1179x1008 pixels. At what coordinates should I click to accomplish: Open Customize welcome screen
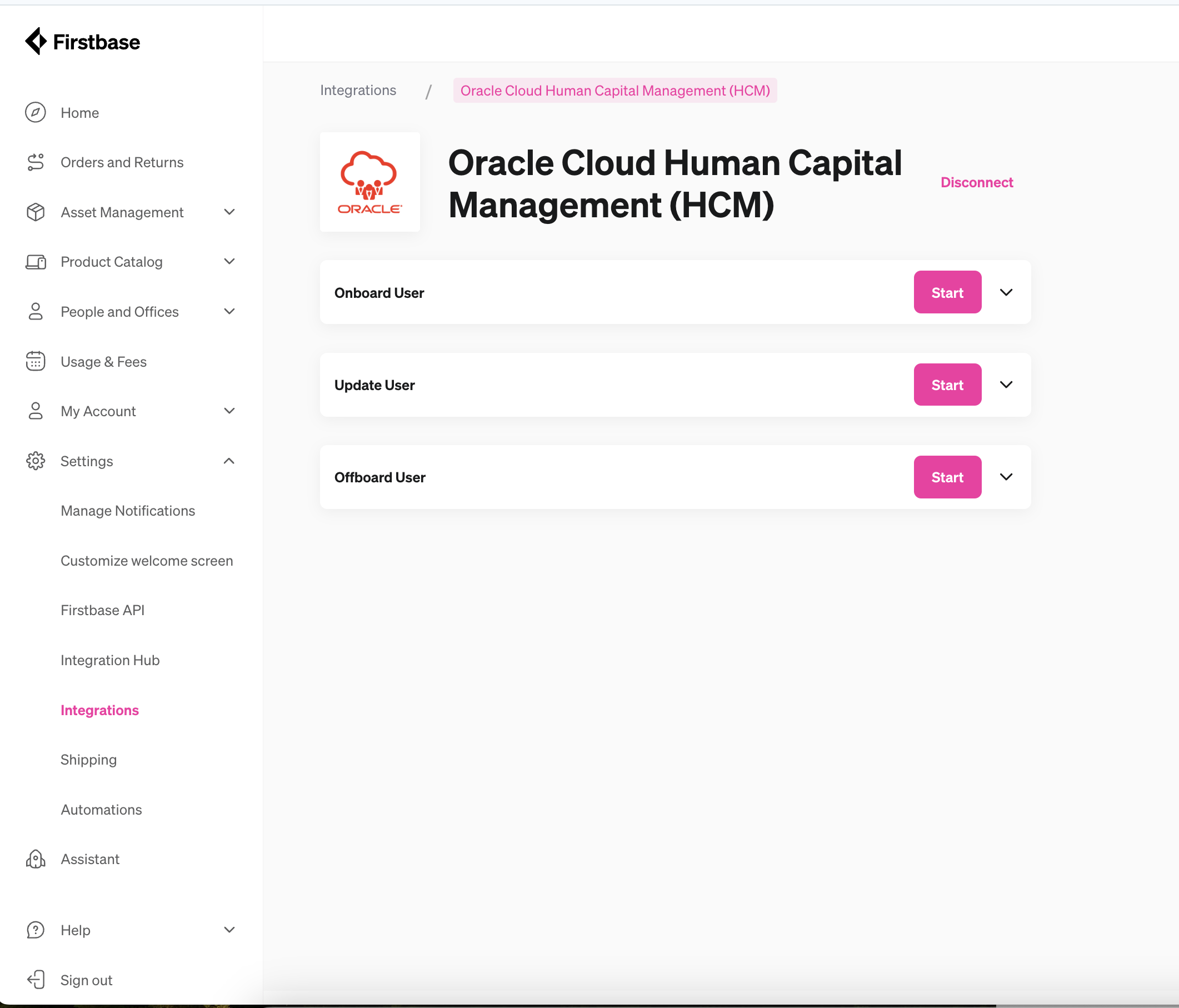[147, 561]
